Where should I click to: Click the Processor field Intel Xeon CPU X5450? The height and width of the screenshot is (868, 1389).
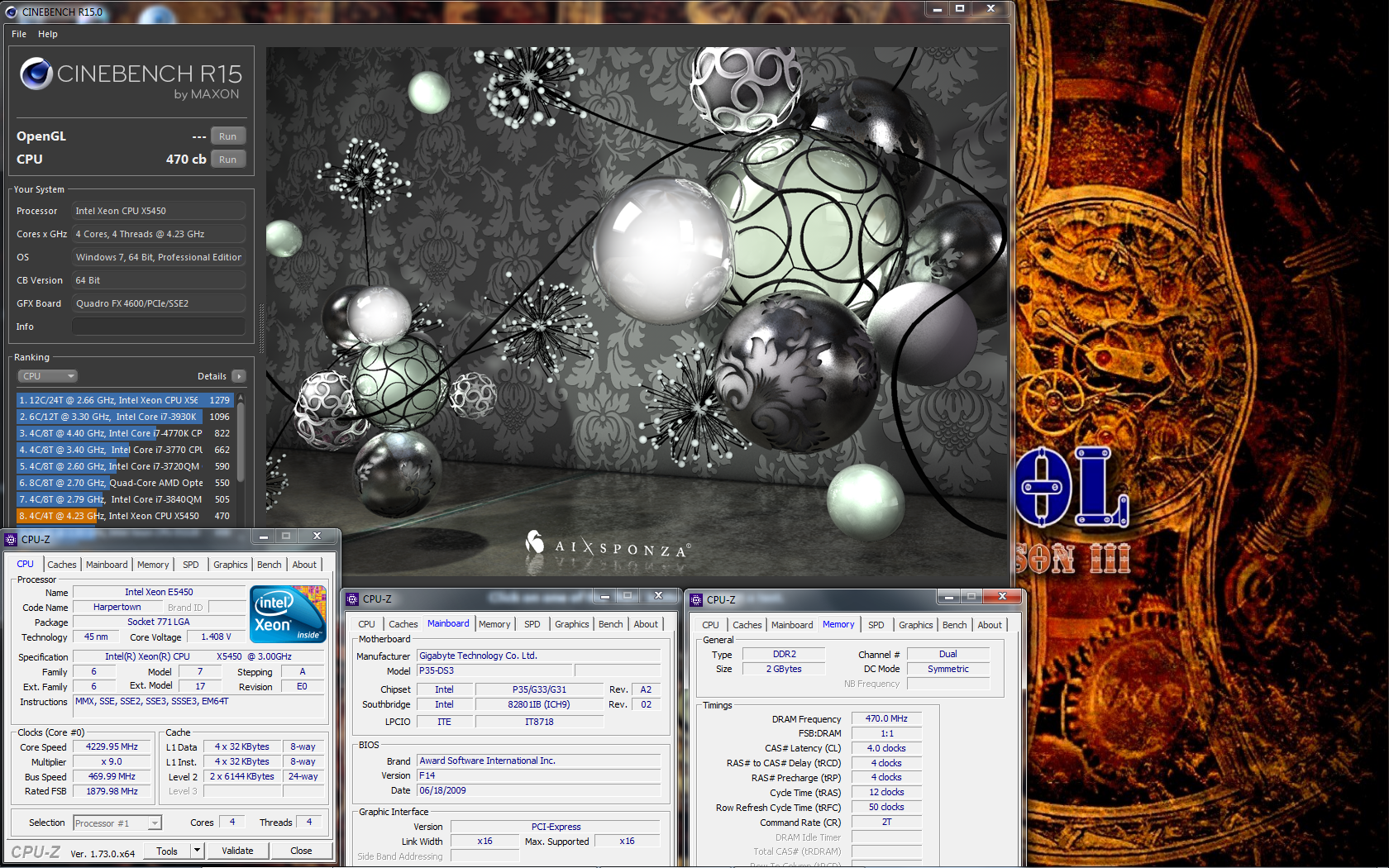[x=159, y=211]
